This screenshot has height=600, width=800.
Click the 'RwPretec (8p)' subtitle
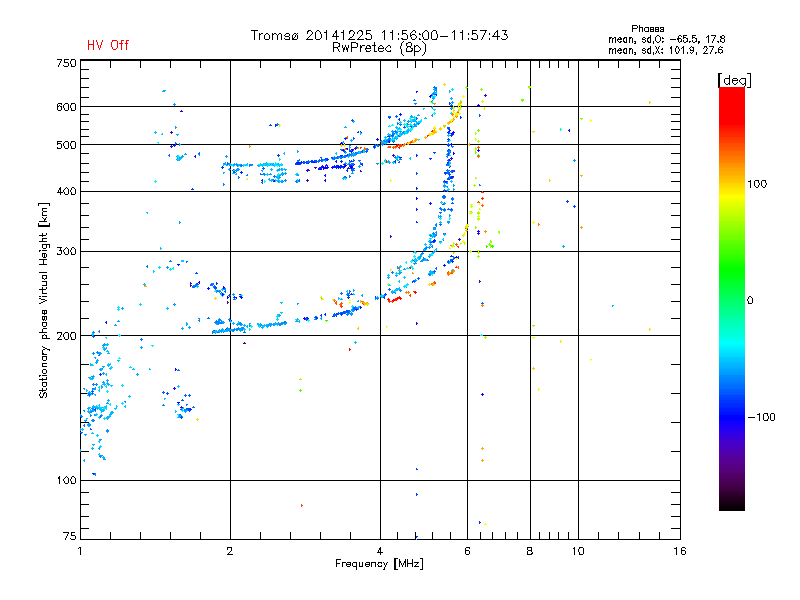(x=380, y=48)
